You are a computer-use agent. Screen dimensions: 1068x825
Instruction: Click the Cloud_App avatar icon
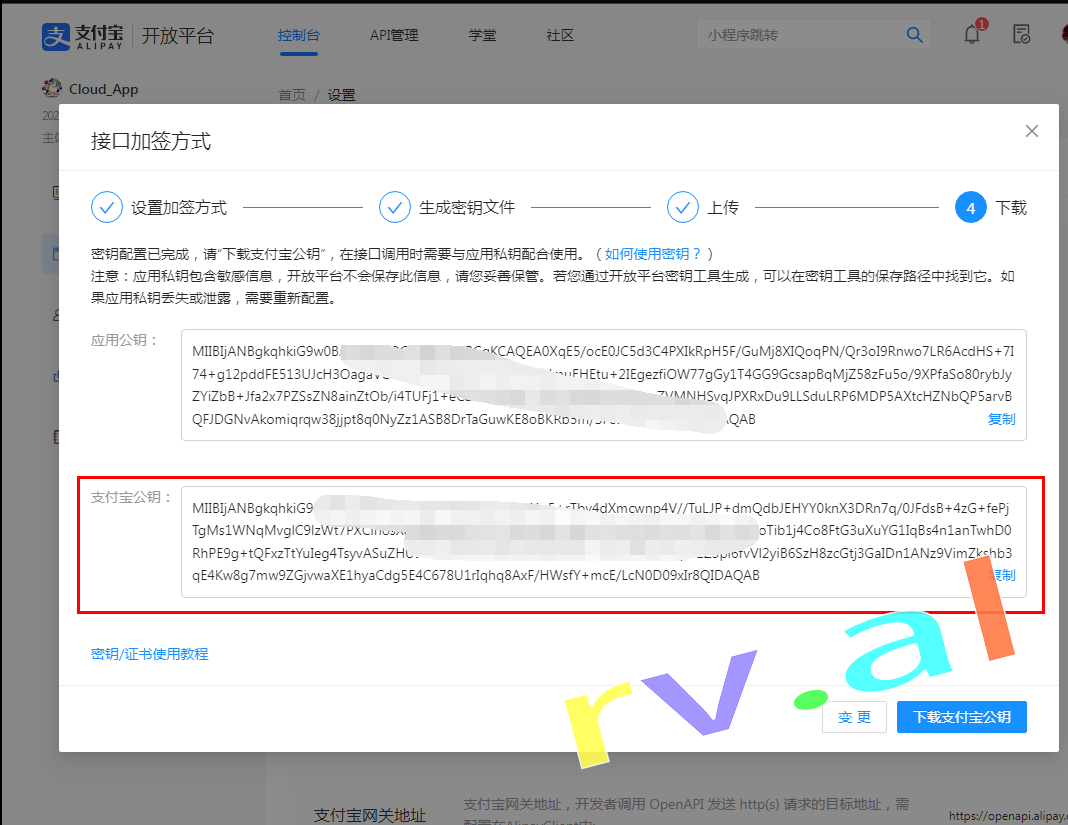tap(52, 88)
